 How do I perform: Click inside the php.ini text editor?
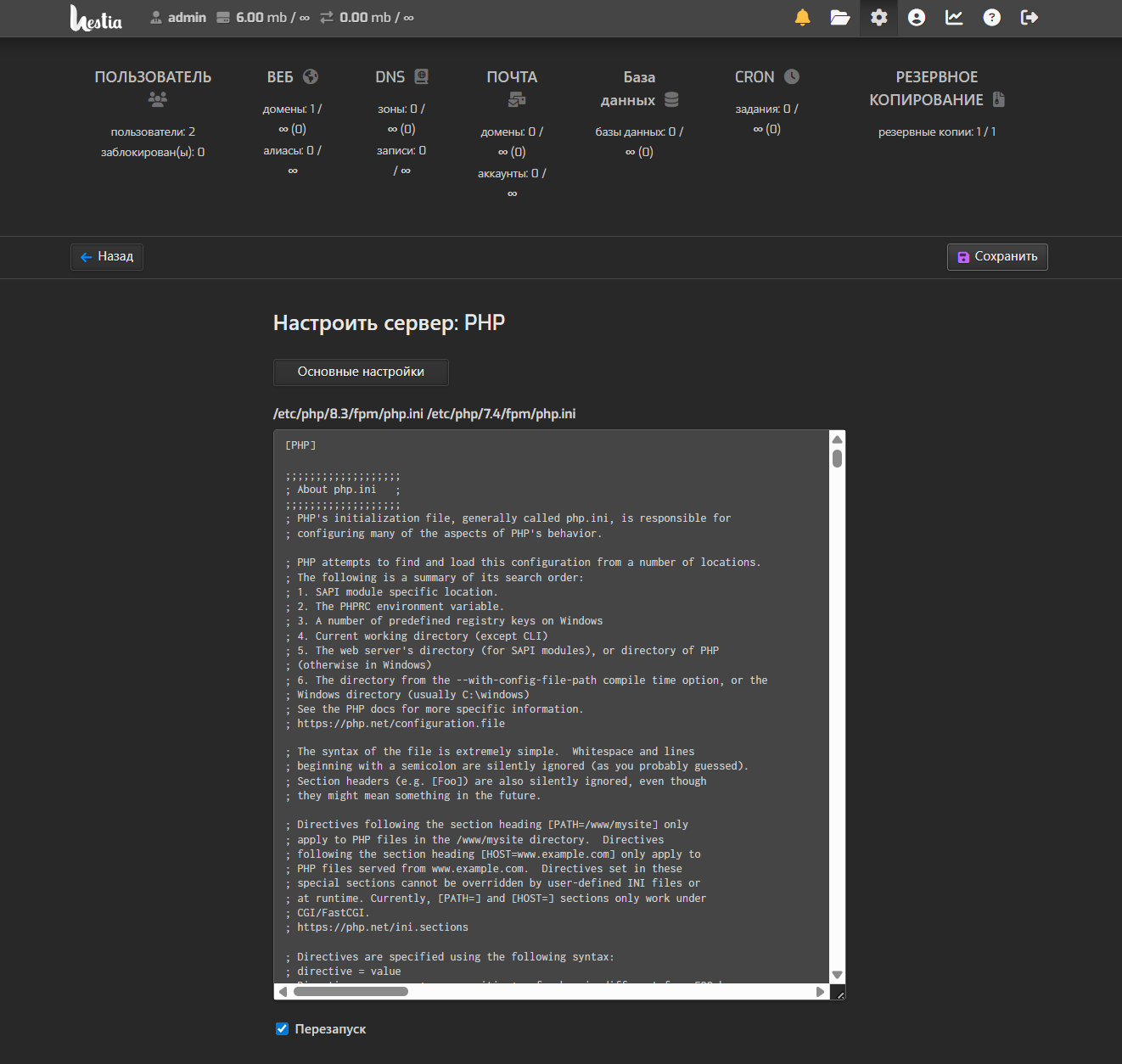552,706
